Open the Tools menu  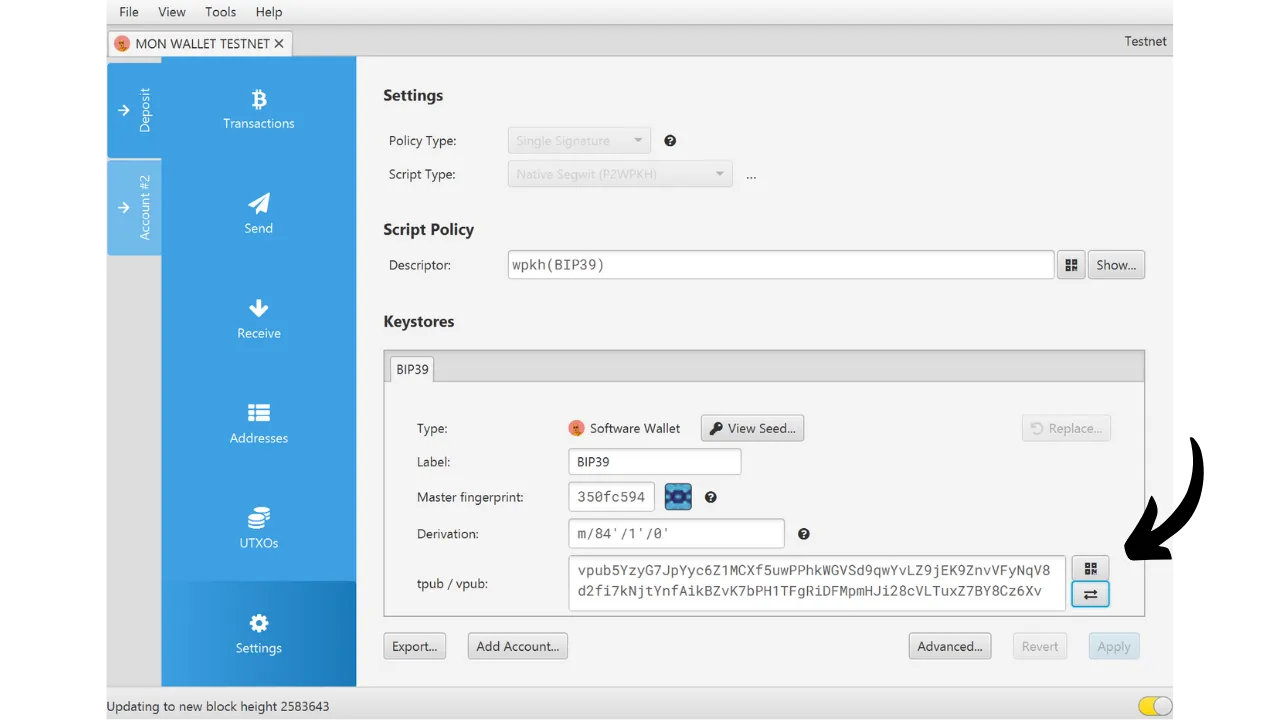(x=220, y=12)
